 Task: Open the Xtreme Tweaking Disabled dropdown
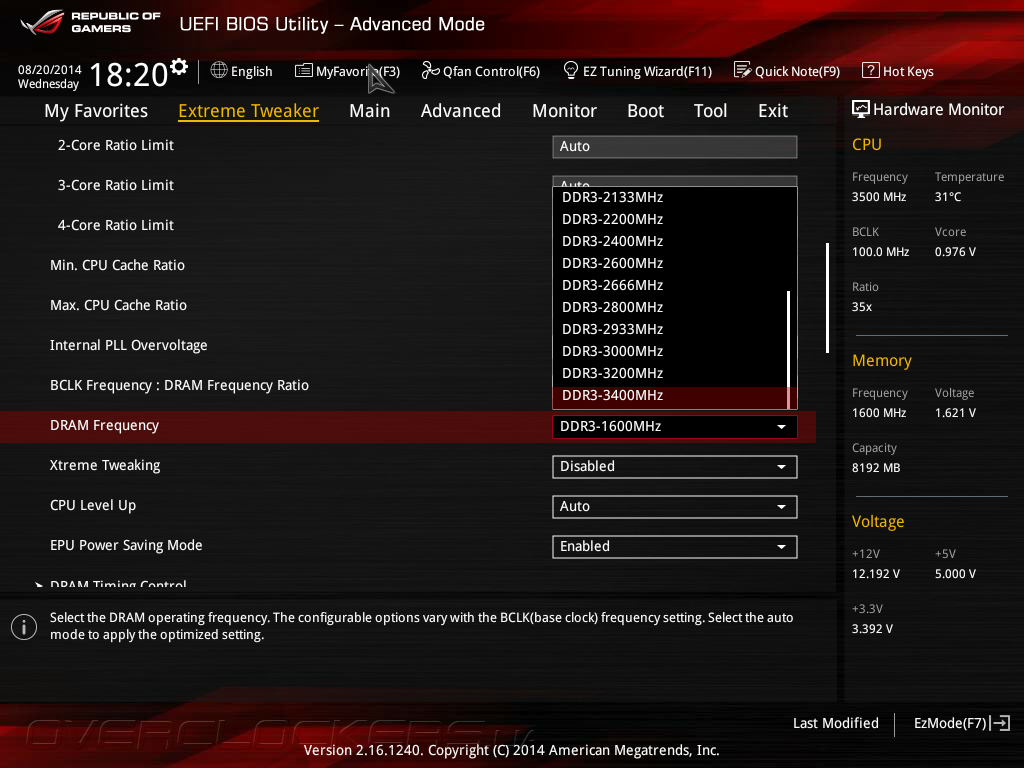[675, 467]
